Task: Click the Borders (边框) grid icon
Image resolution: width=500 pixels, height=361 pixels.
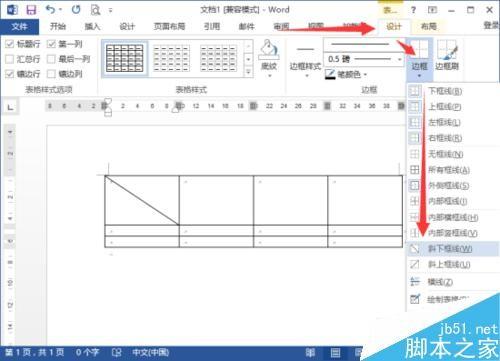Action: 419,49
